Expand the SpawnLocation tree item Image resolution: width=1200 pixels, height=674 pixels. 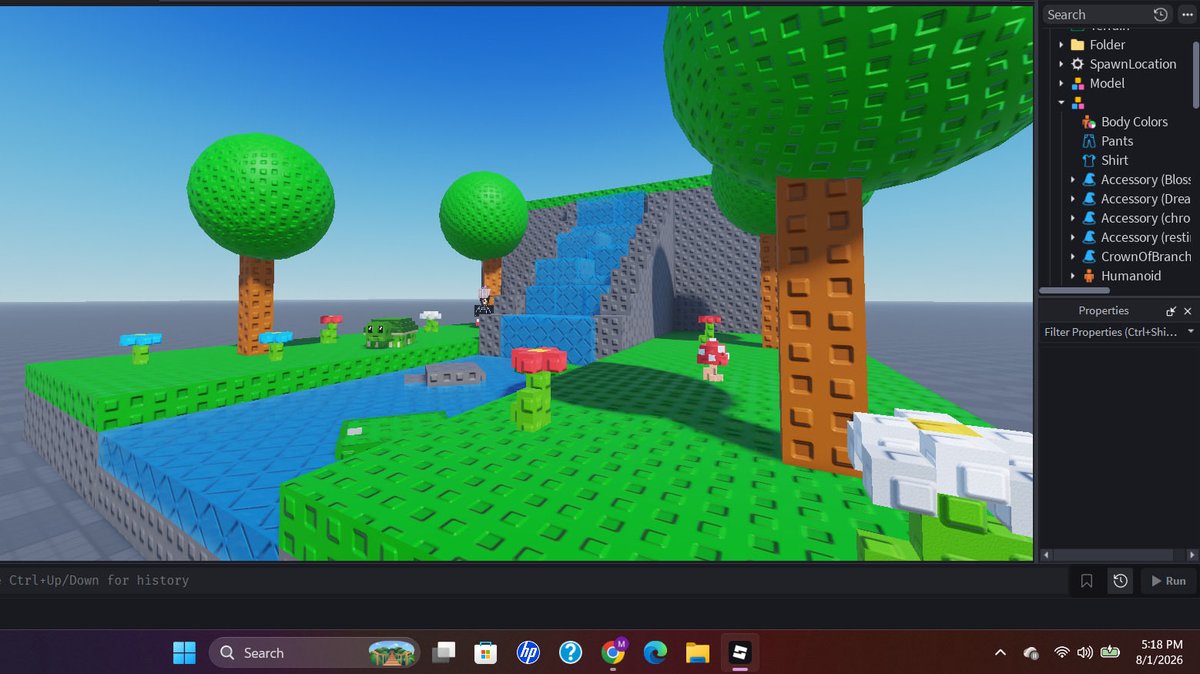pyautogui.click(x=1061, y=64)
